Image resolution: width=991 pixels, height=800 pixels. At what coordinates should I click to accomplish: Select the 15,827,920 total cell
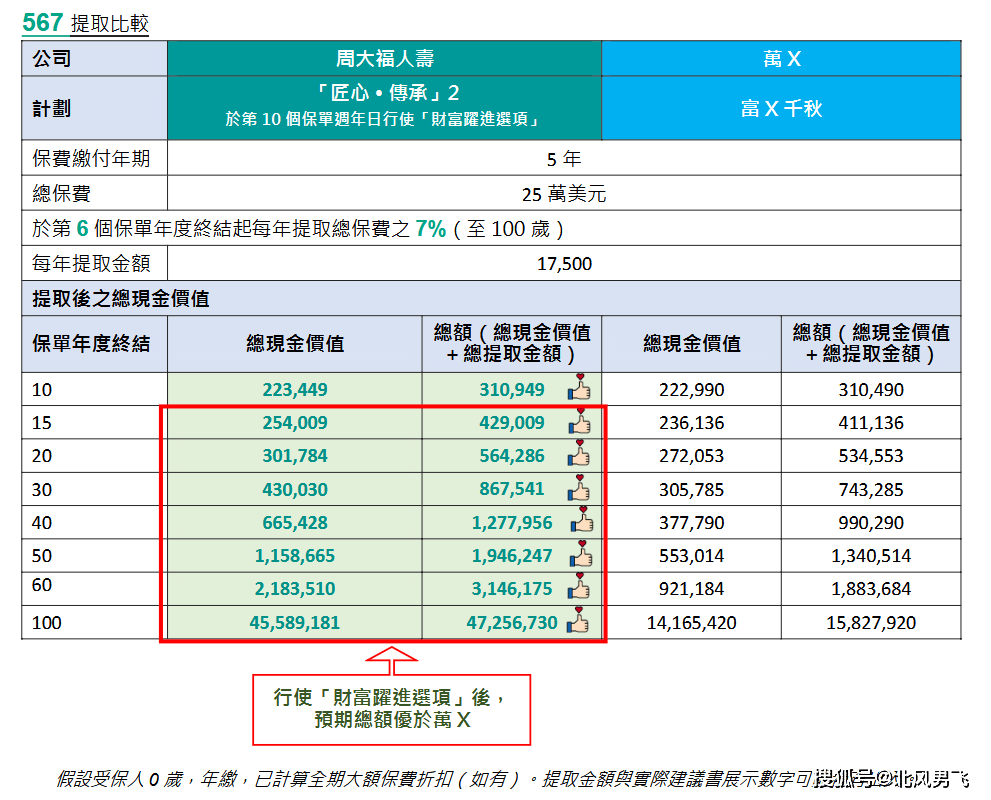point(870,622)
